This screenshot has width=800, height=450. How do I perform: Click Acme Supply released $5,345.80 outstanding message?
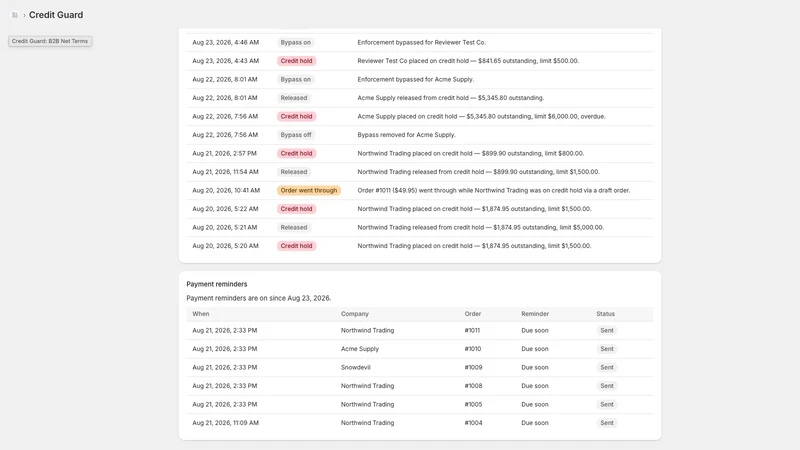point(451,98)
